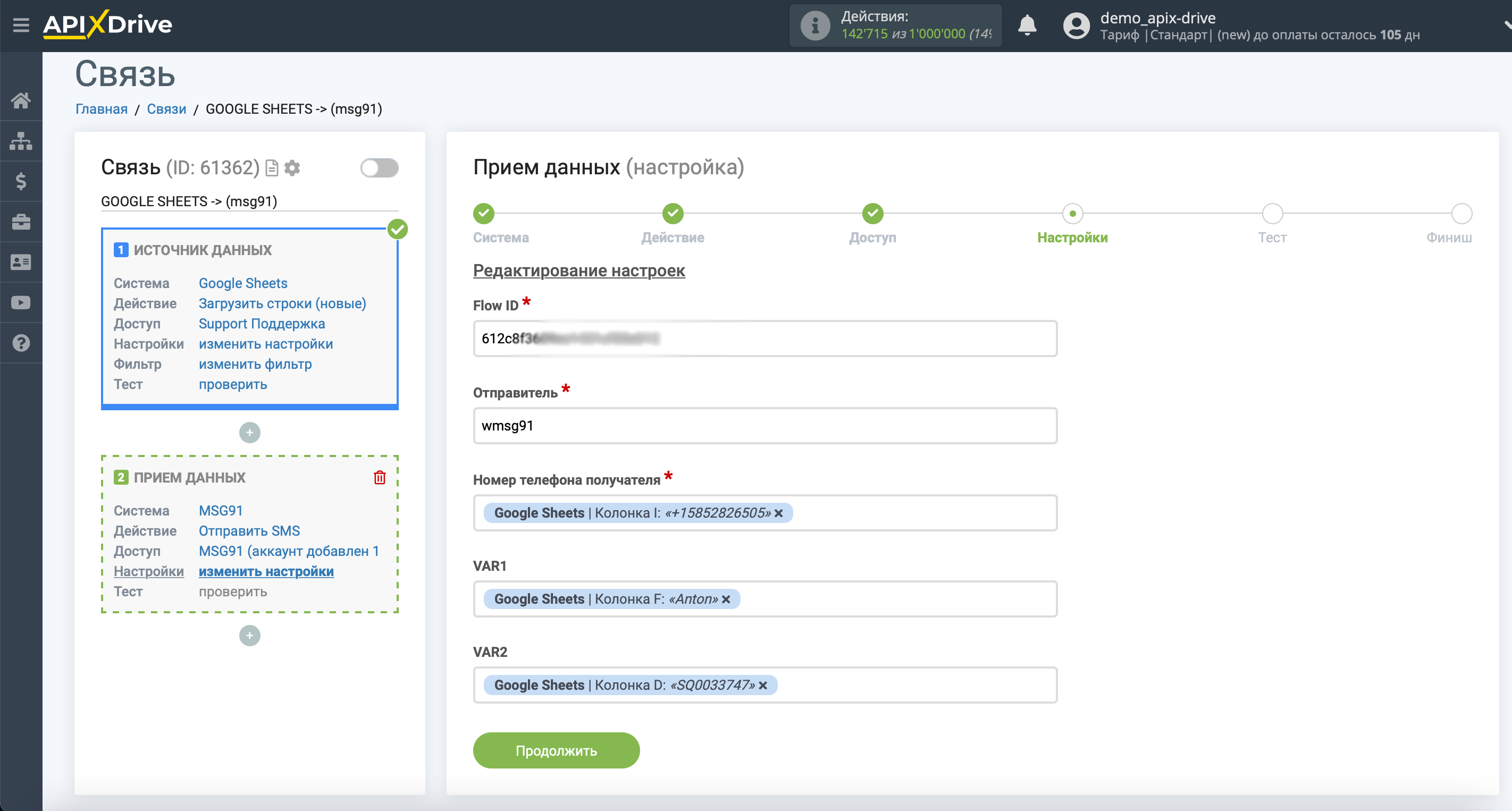Click the actions info icon
Image resolution: width=1512 pixels, height=811 pixels.
pos(816,25)
